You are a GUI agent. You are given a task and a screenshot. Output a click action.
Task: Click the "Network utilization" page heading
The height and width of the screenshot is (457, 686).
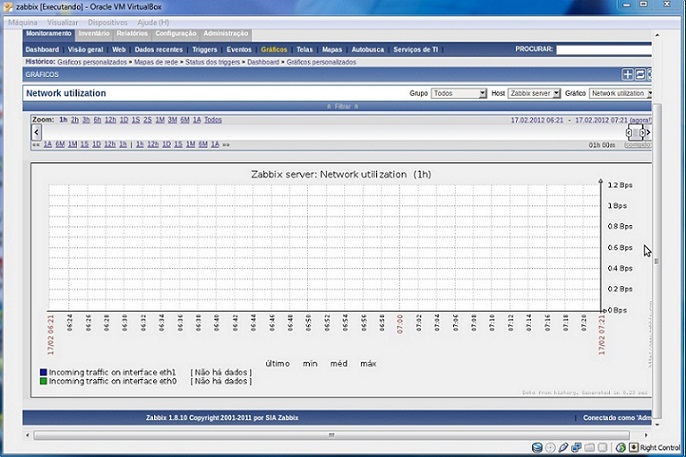[x=66, y=93]
